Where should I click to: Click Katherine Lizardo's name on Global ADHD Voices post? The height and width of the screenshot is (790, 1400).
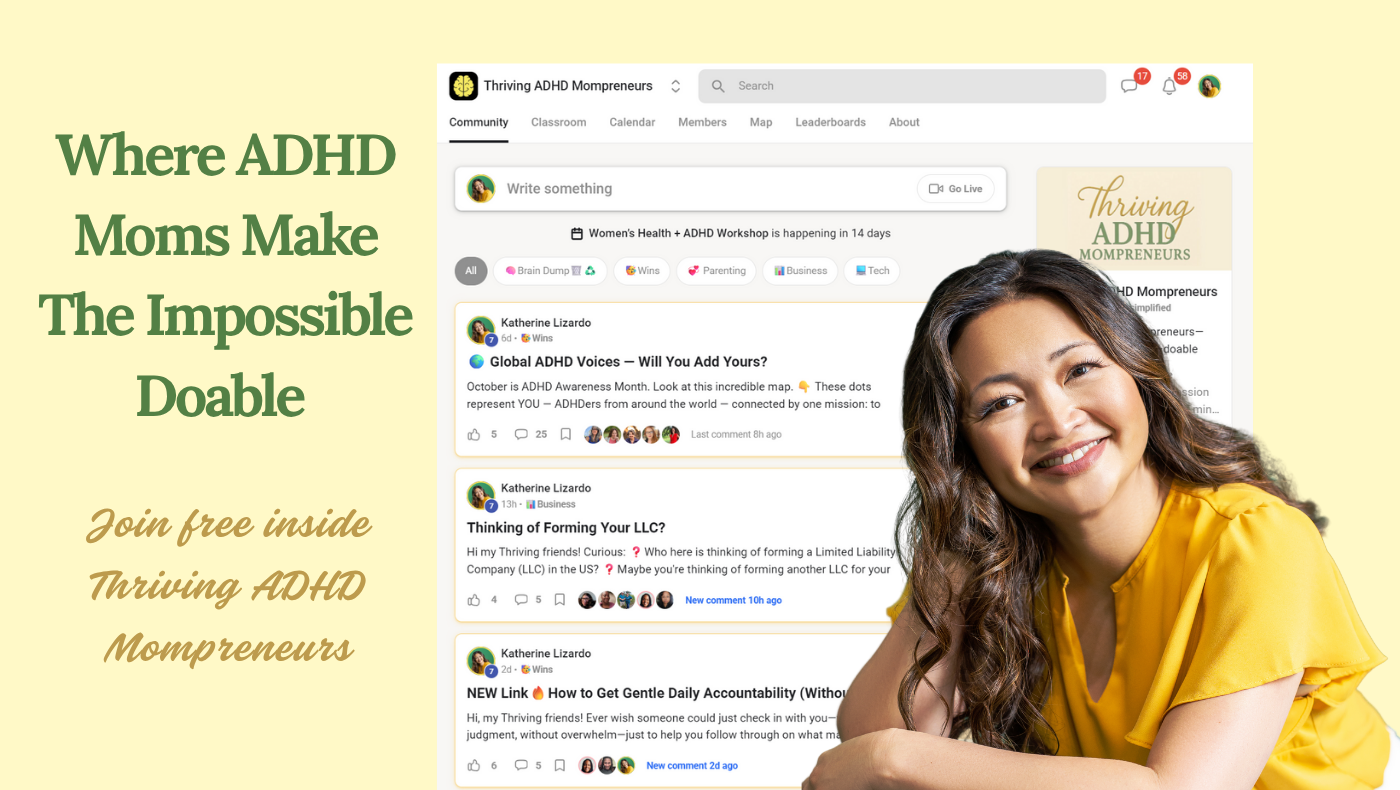546,323
